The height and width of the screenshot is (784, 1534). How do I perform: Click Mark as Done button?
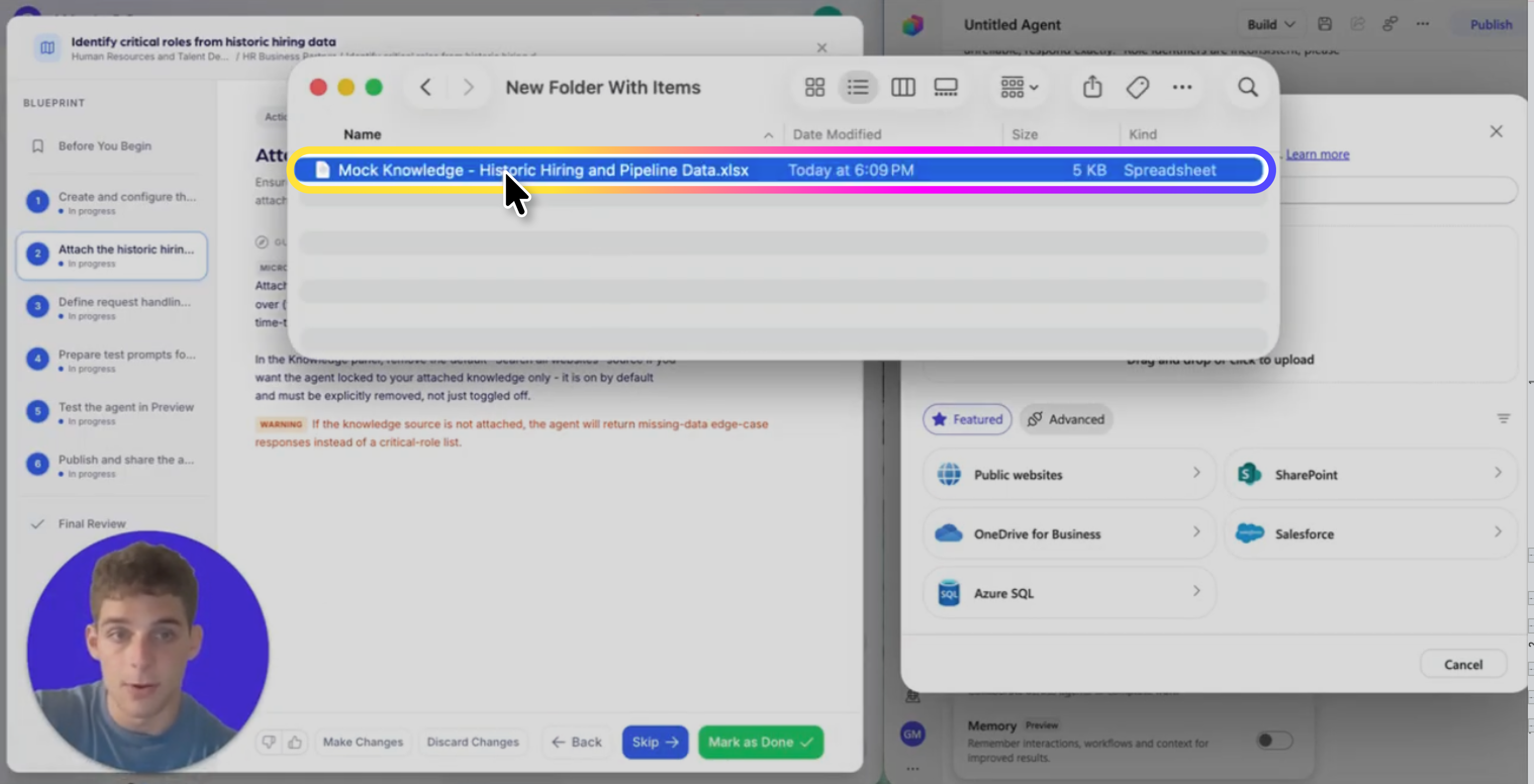pos(760,742)
